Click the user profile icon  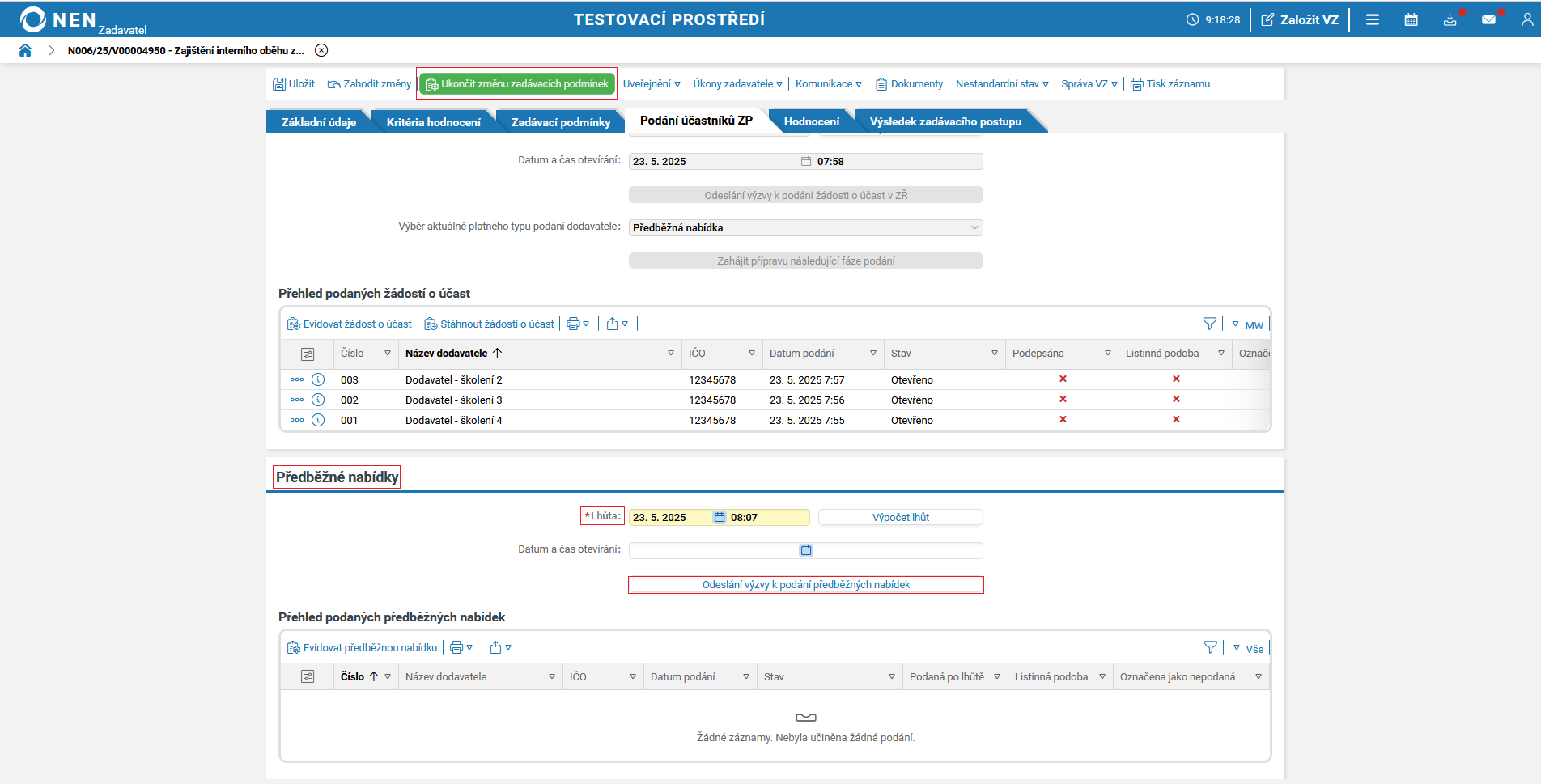1526,19
